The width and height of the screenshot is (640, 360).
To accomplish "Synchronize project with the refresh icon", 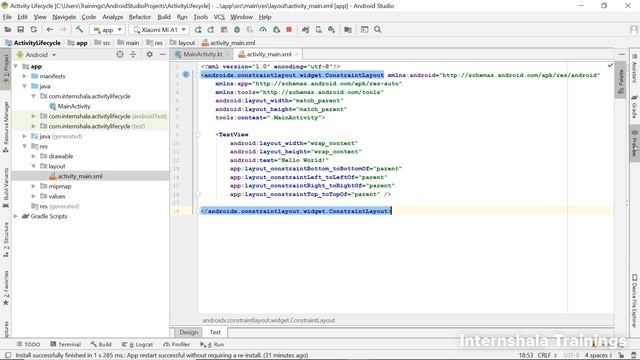I will coord(33,29).
